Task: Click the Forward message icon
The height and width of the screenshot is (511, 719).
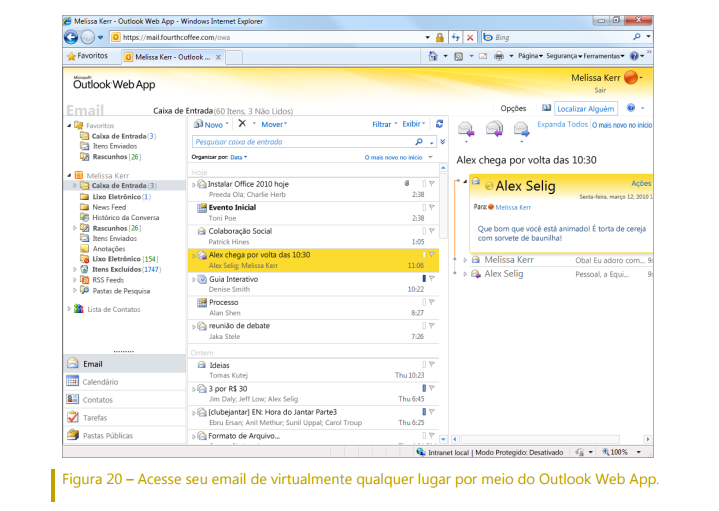Action: (521, 128)
